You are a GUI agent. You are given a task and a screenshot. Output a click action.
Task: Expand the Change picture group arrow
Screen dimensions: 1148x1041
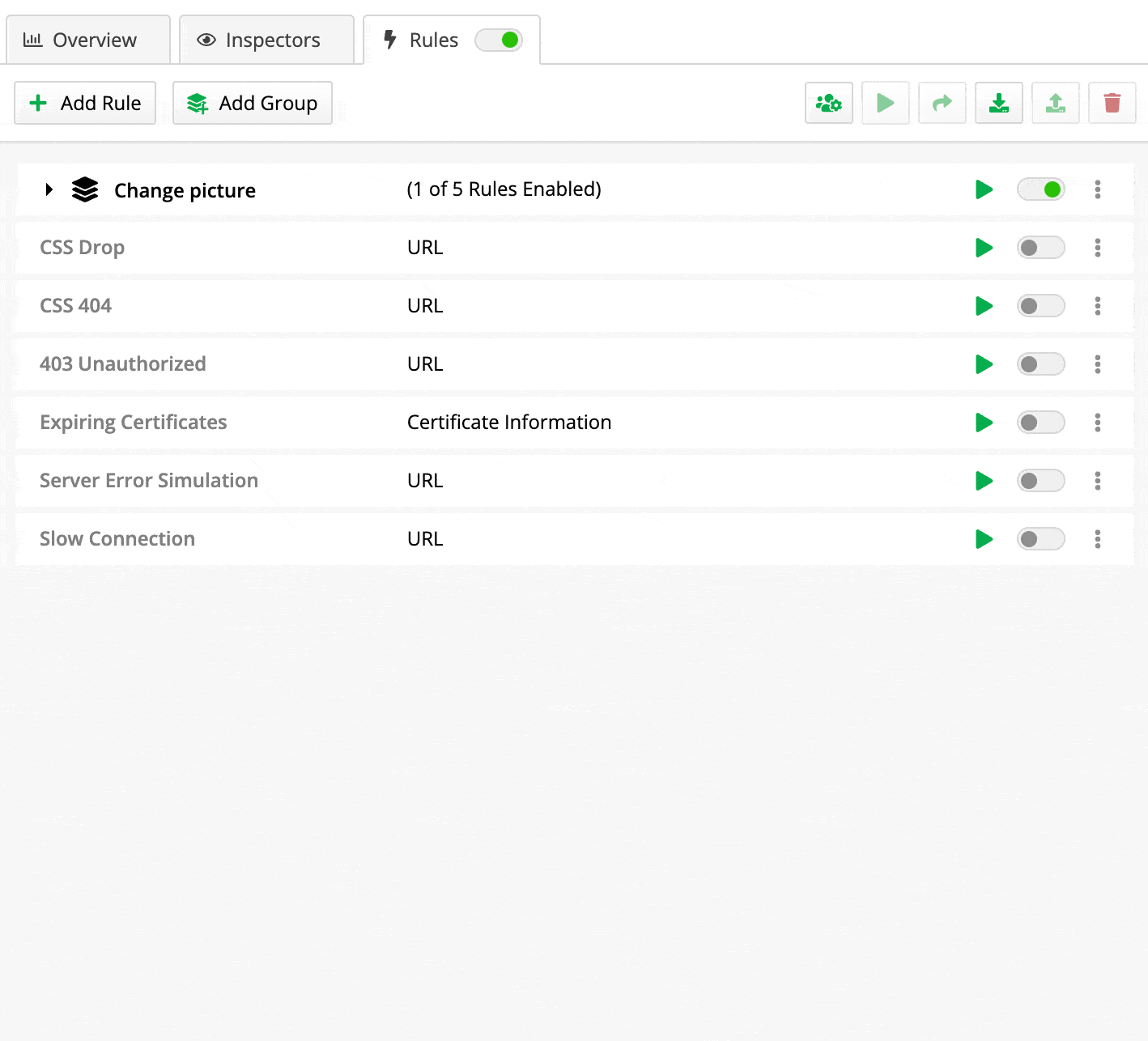click(49, 189)
